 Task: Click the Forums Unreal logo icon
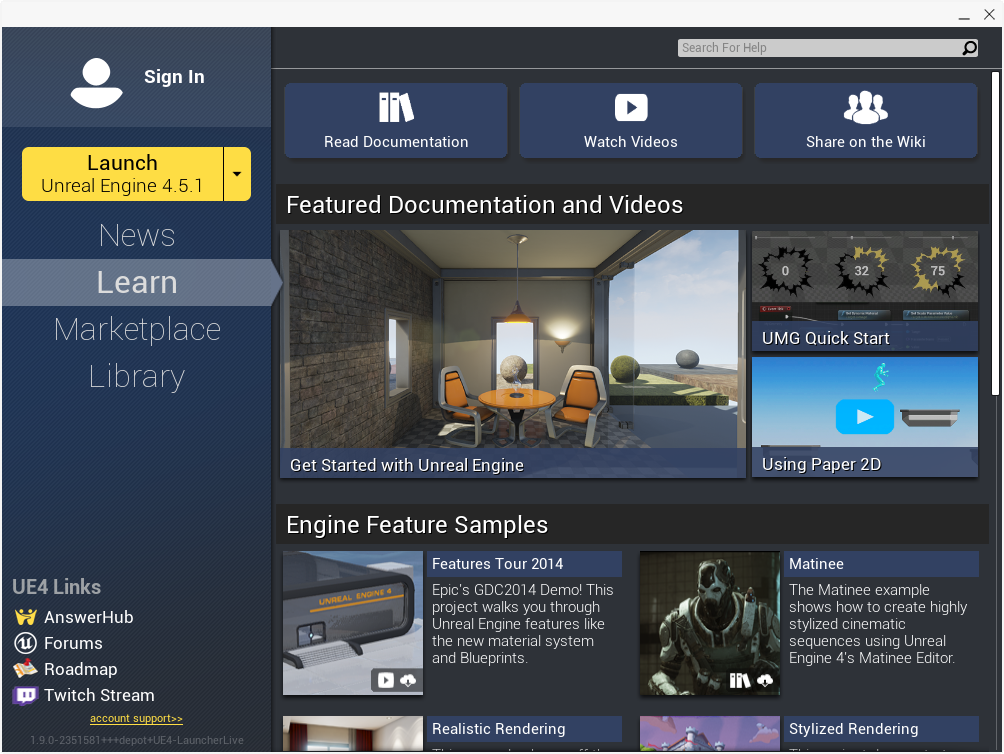click(25, 643)
